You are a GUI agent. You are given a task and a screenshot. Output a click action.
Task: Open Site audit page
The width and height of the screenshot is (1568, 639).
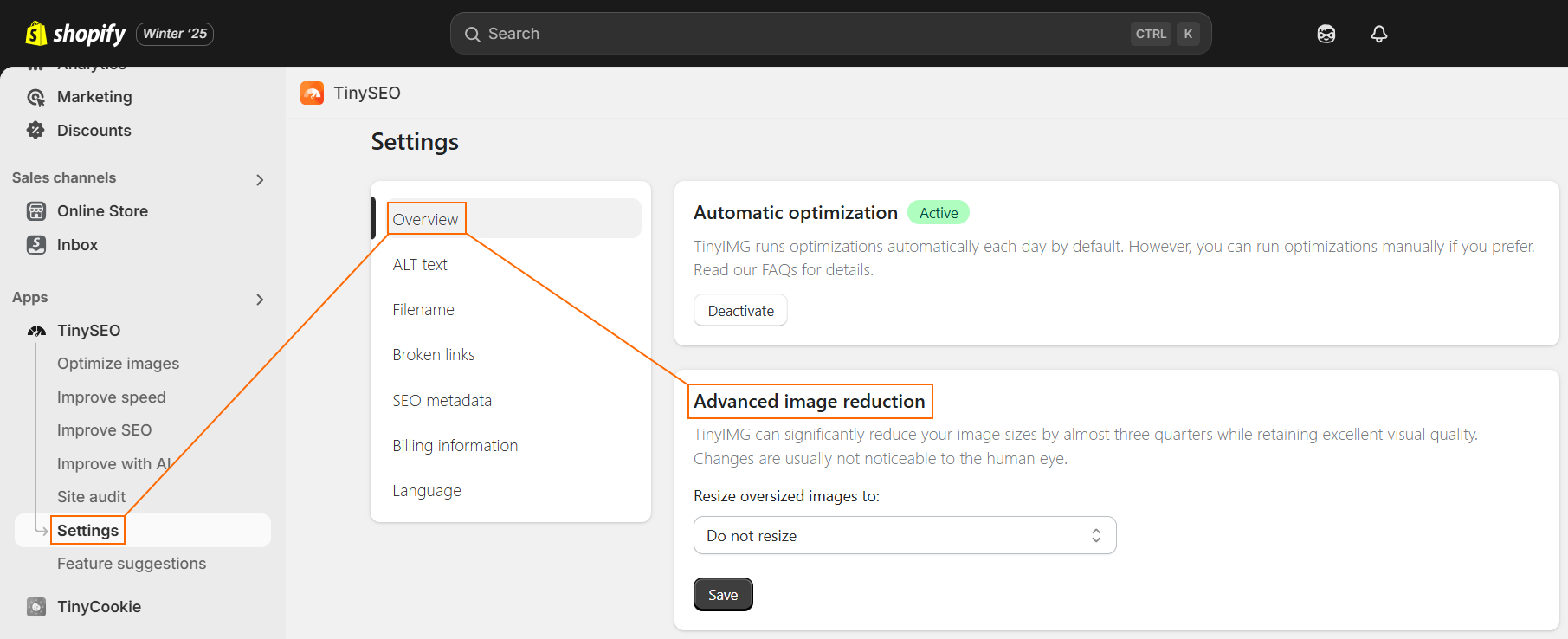[91, 497]
